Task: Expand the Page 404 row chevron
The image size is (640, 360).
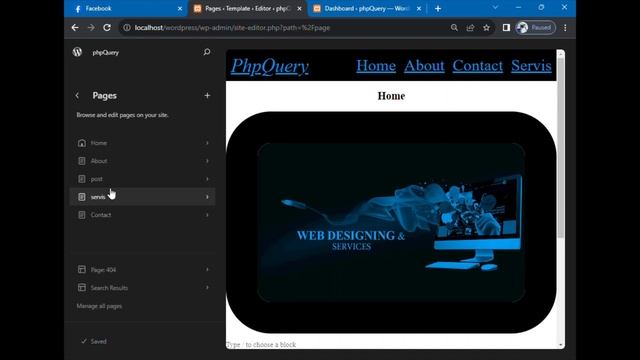Action: (207, 269)
